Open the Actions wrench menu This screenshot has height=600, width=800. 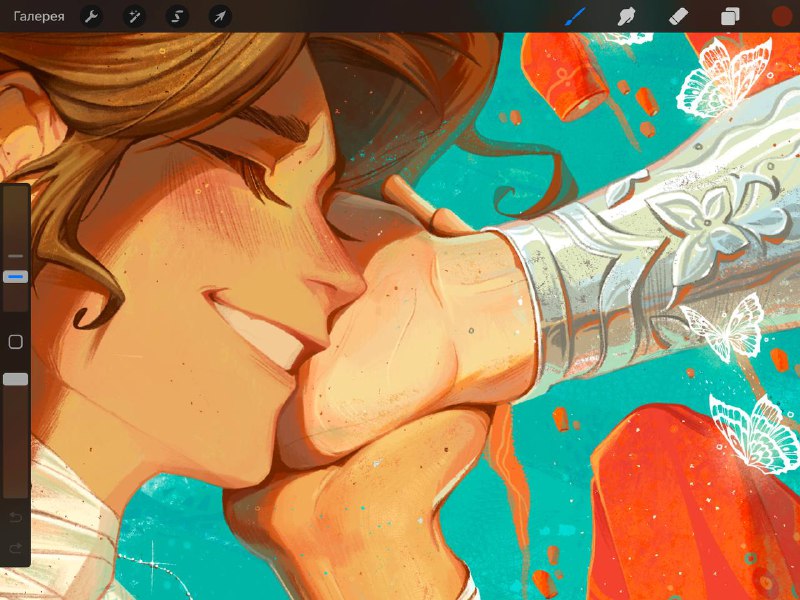92,17
